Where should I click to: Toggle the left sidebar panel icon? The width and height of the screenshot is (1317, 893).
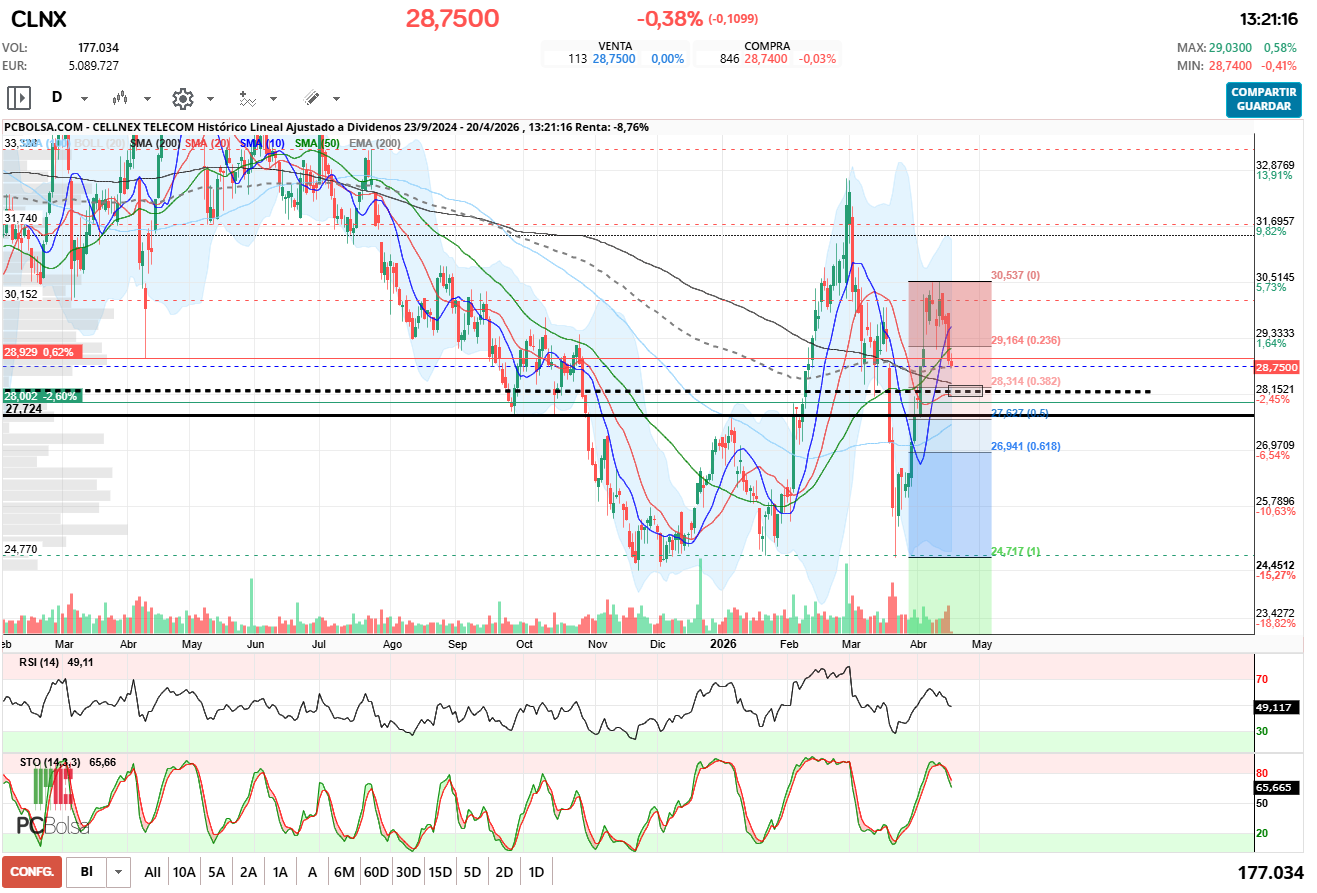(x=19, y=98)
